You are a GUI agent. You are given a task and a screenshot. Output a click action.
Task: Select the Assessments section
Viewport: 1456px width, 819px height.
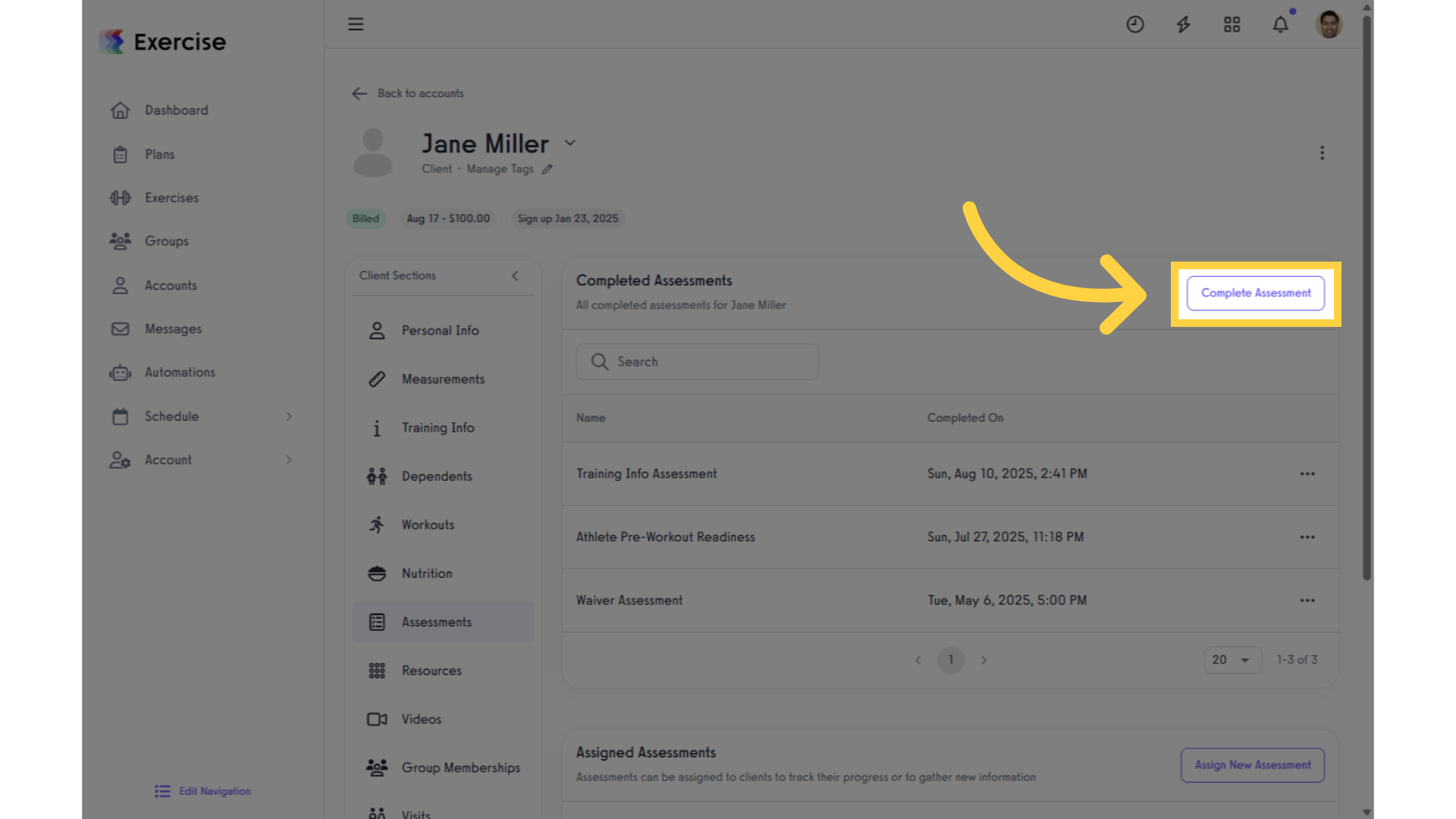(443, 622)
